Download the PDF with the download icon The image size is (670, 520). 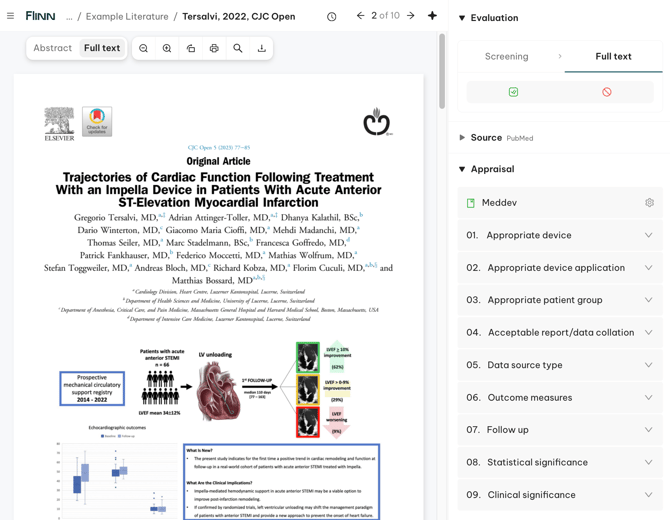pyautogui.click(x=262, y=48)
